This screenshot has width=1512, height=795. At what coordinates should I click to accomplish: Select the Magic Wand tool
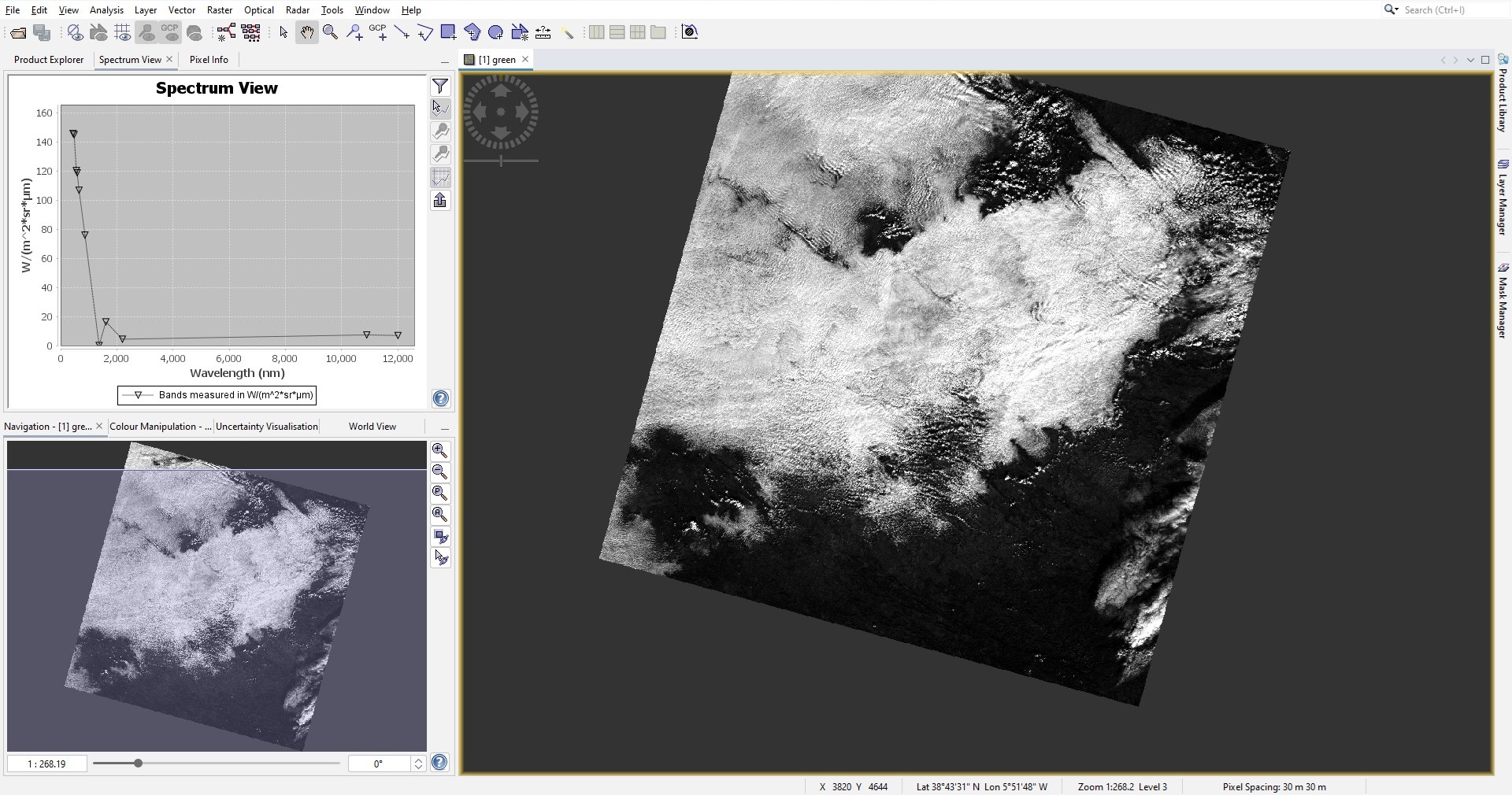[567, 32]
